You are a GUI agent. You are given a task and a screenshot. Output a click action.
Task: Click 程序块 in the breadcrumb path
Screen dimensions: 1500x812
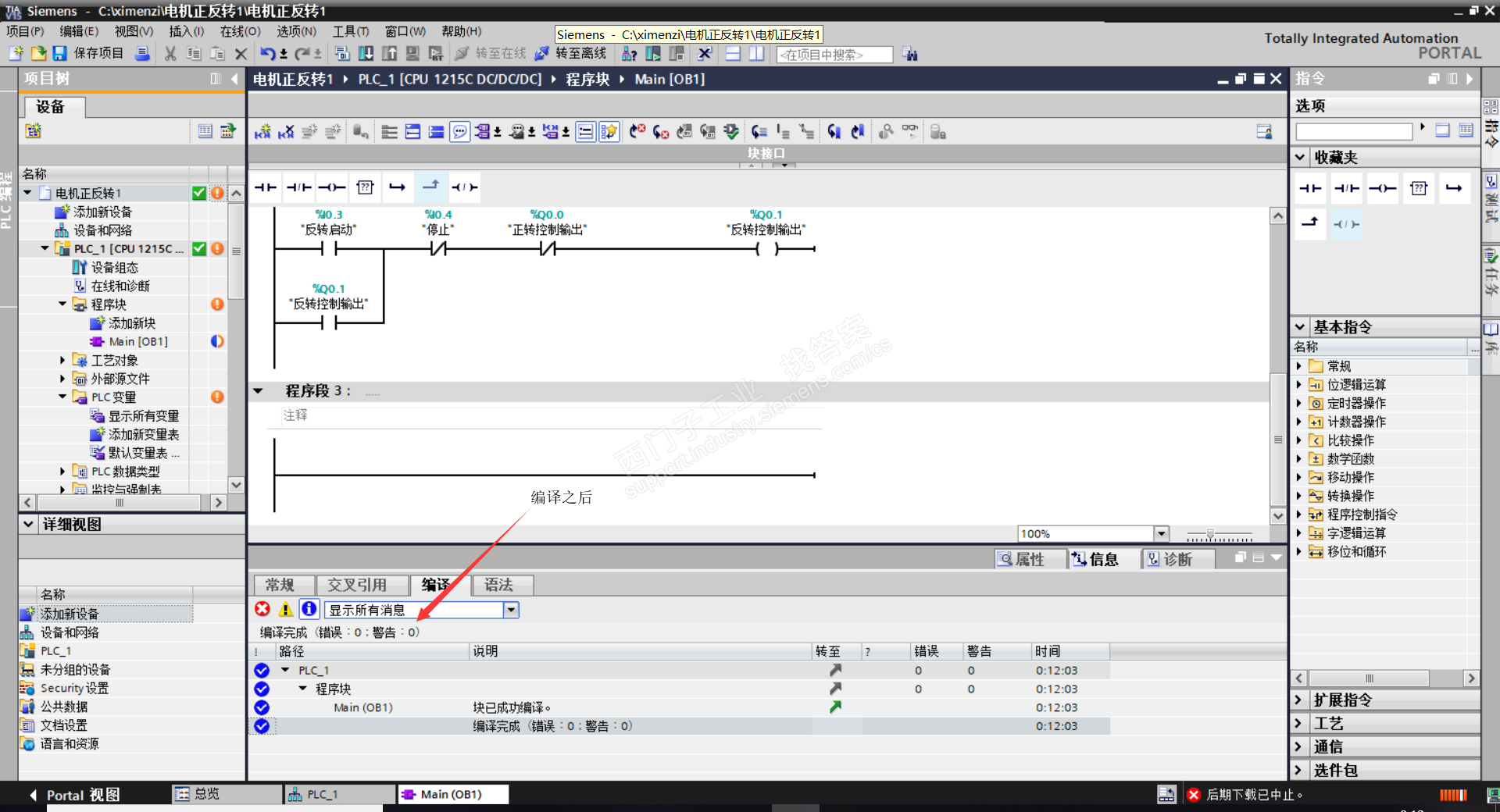587,79
